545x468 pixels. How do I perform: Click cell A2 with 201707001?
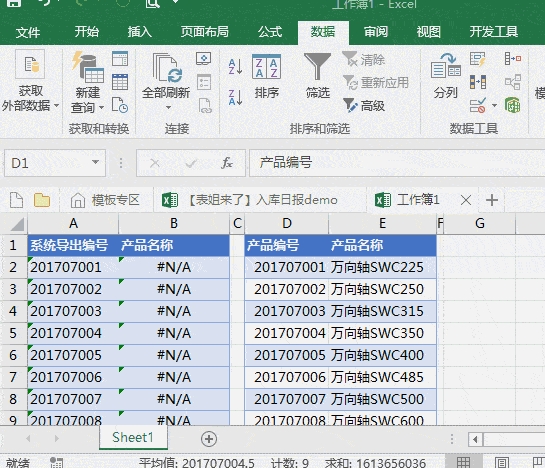click(73, 267)
